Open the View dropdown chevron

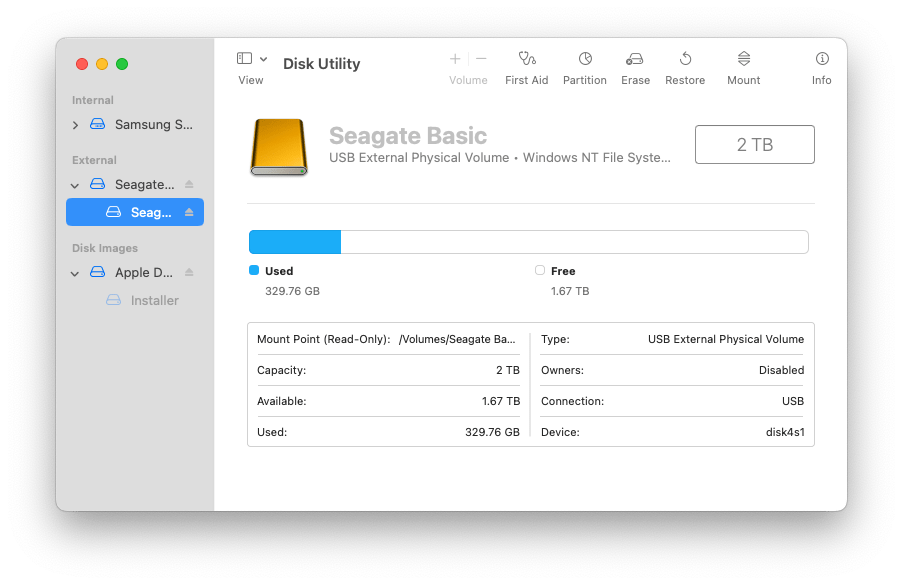[264, 57]
